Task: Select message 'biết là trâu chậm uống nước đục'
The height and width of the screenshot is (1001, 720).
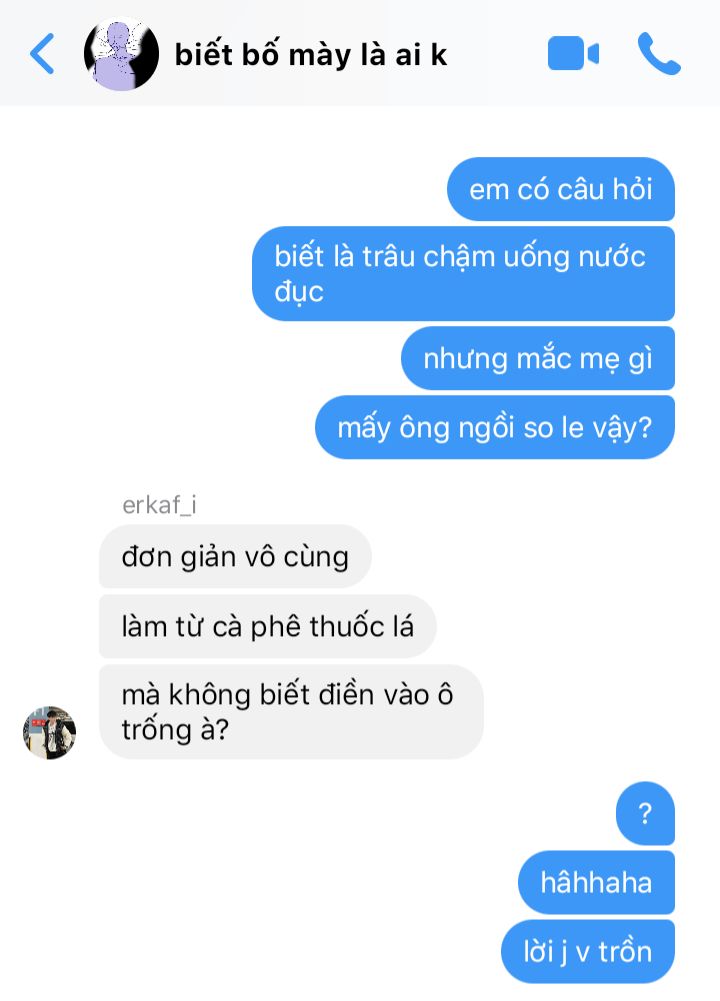Action: click(x=463, y=273)
